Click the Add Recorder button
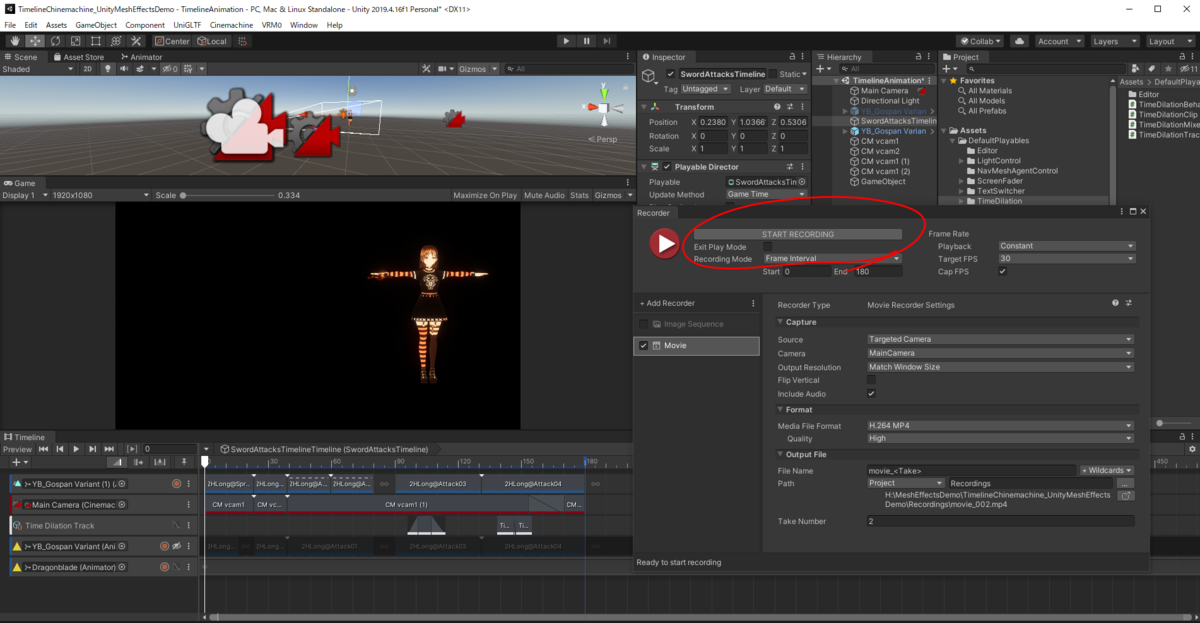 pos(670,303)
